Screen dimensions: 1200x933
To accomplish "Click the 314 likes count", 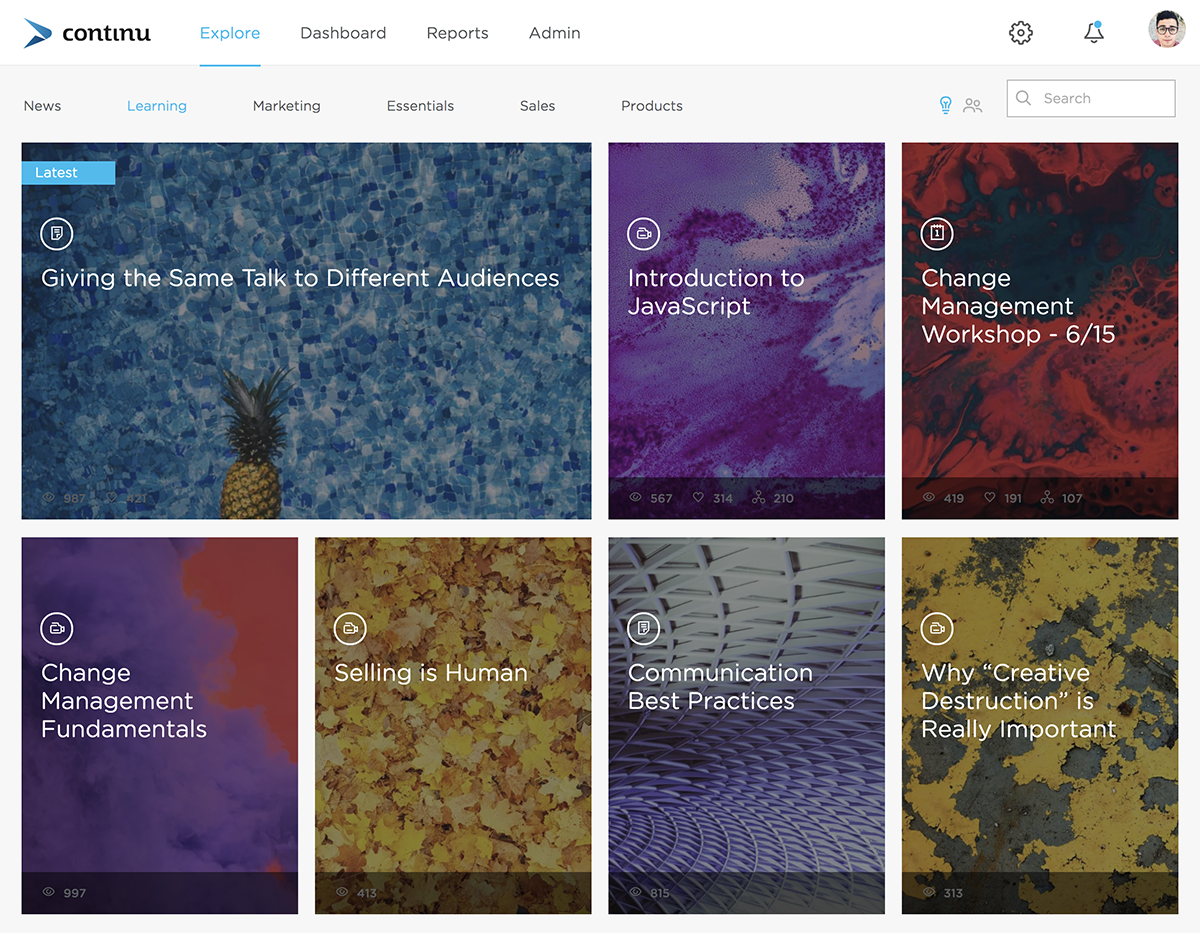I will tap(723, 498).
